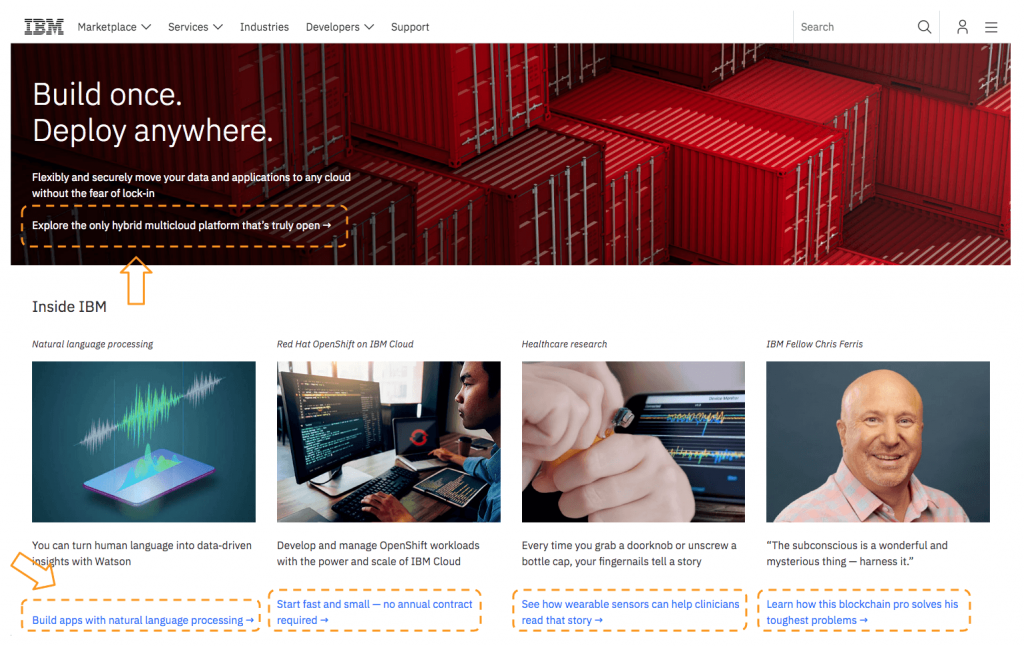Open the user profile icon
The height and width of the screenshot is (646, 1024).
(x=962, y=27)
